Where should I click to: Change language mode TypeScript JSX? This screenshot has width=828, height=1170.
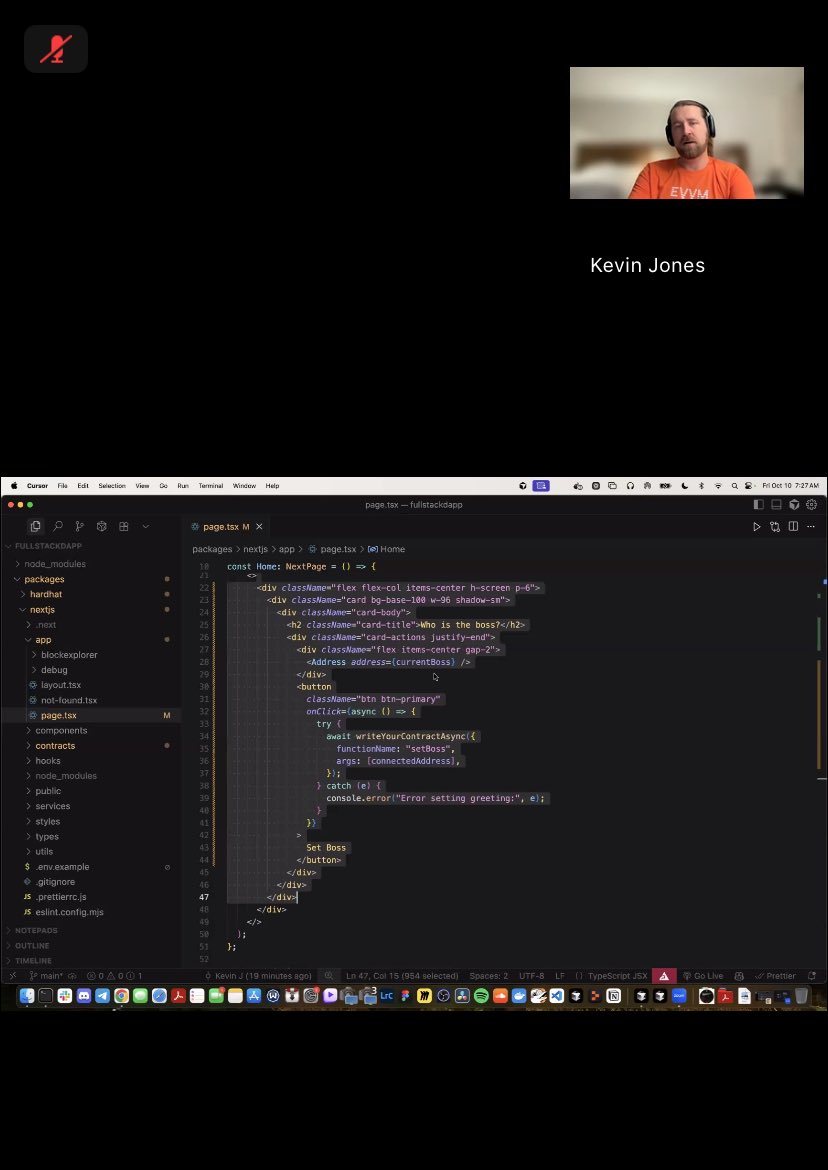tap(618, 976)
